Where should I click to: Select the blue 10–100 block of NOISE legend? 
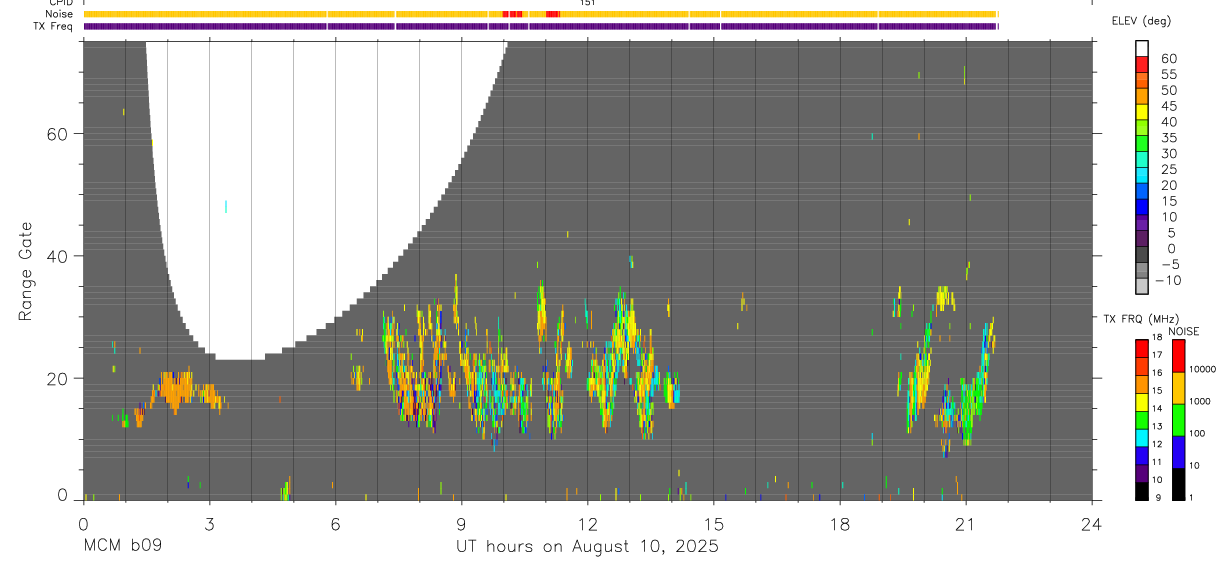(x=1178, y=452)
